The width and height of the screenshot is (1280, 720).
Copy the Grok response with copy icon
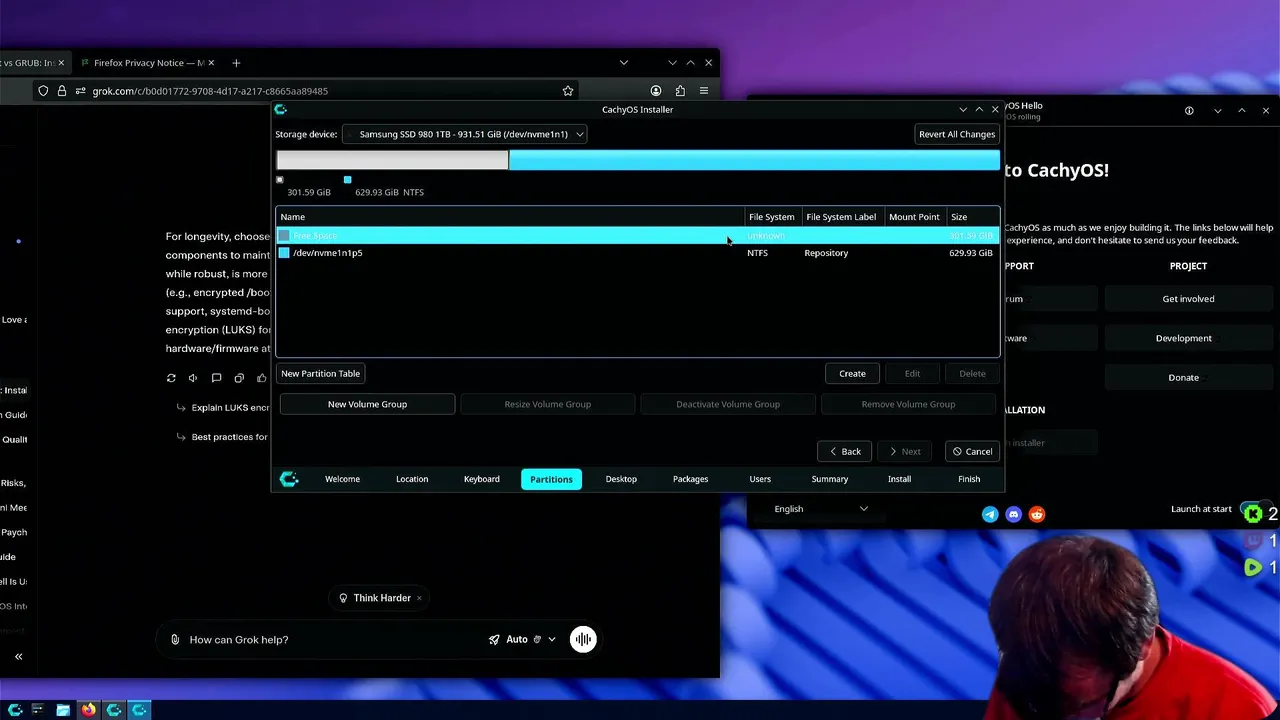pyautogui.click(x=239, y=378)
